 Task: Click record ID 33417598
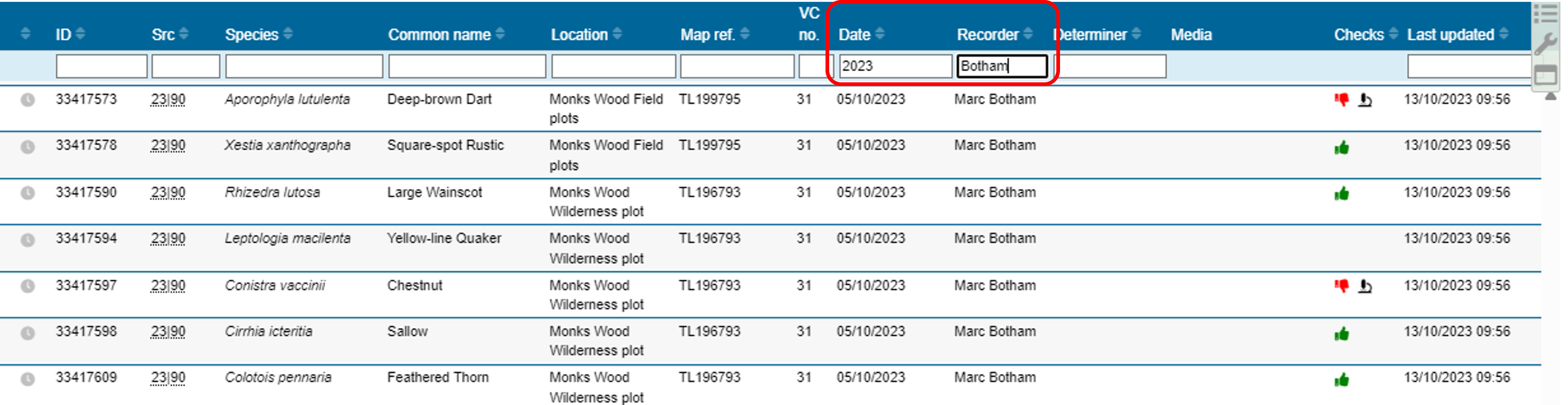click(x=86, y=331)
